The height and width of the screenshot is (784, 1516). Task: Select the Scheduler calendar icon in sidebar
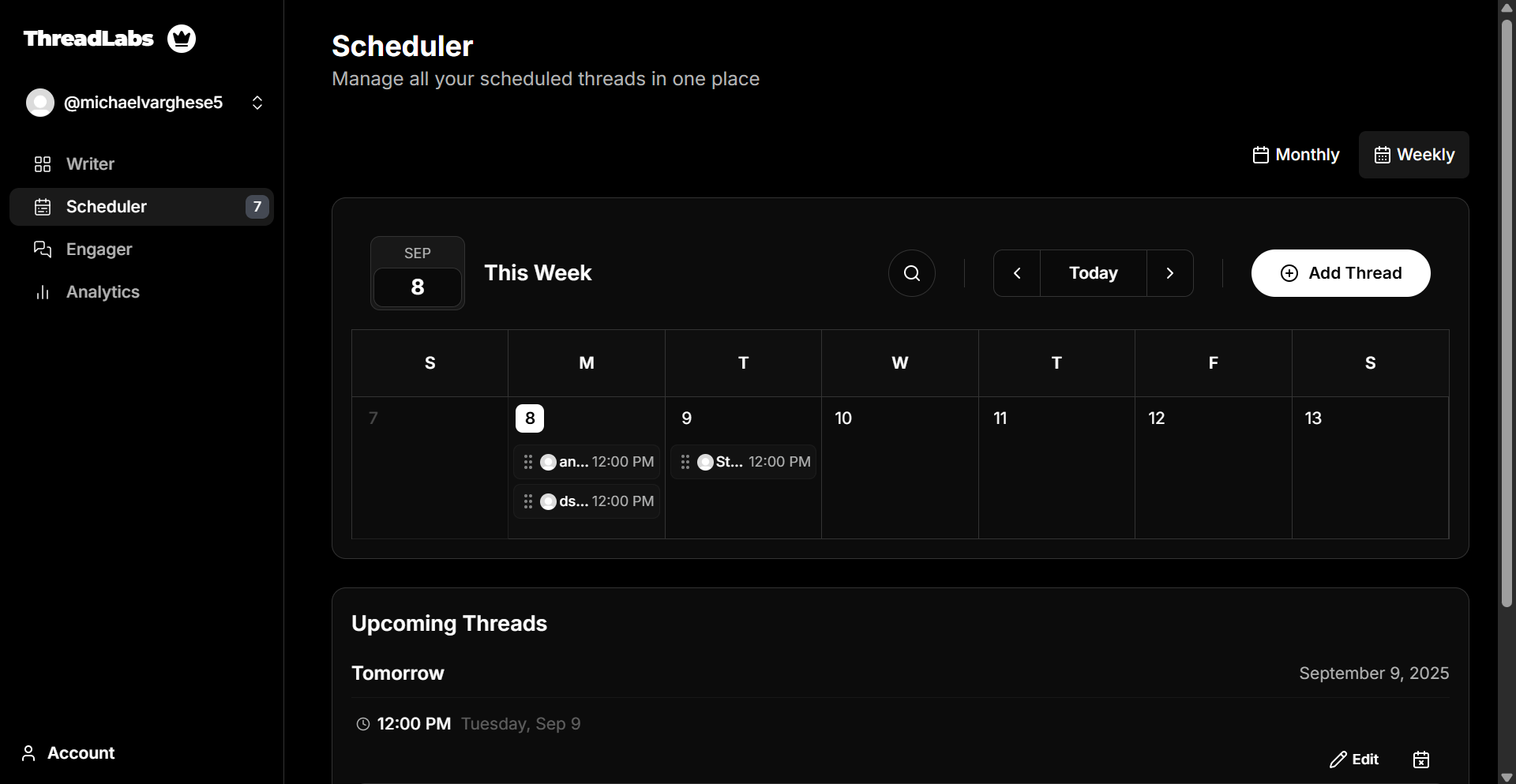[x=42, y=207]
